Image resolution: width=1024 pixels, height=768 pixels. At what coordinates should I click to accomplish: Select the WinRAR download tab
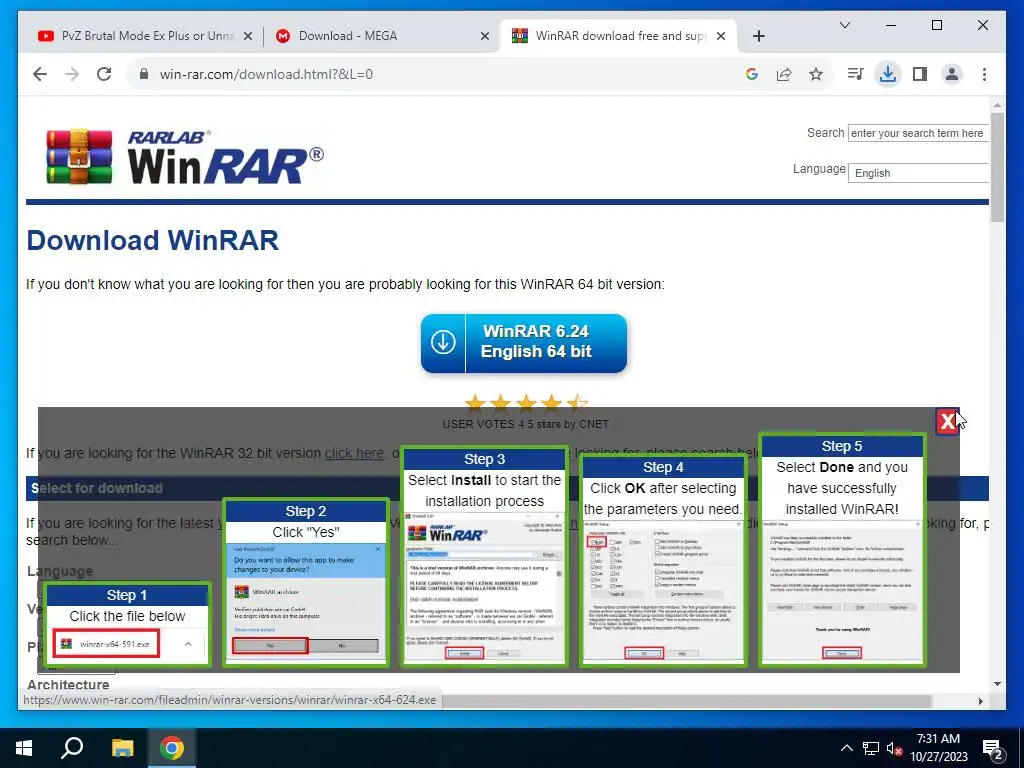618,36
